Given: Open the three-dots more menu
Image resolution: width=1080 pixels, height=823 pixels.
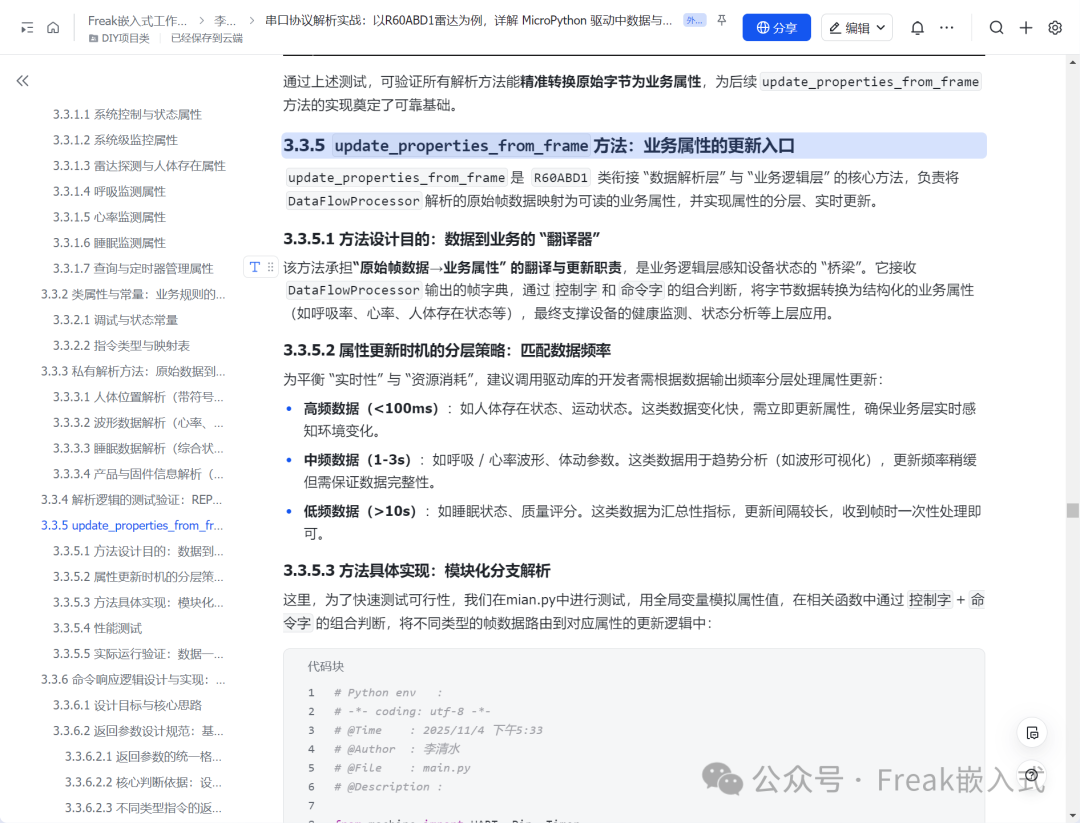Looking at the screenshot, I should (x=947, y=28).
